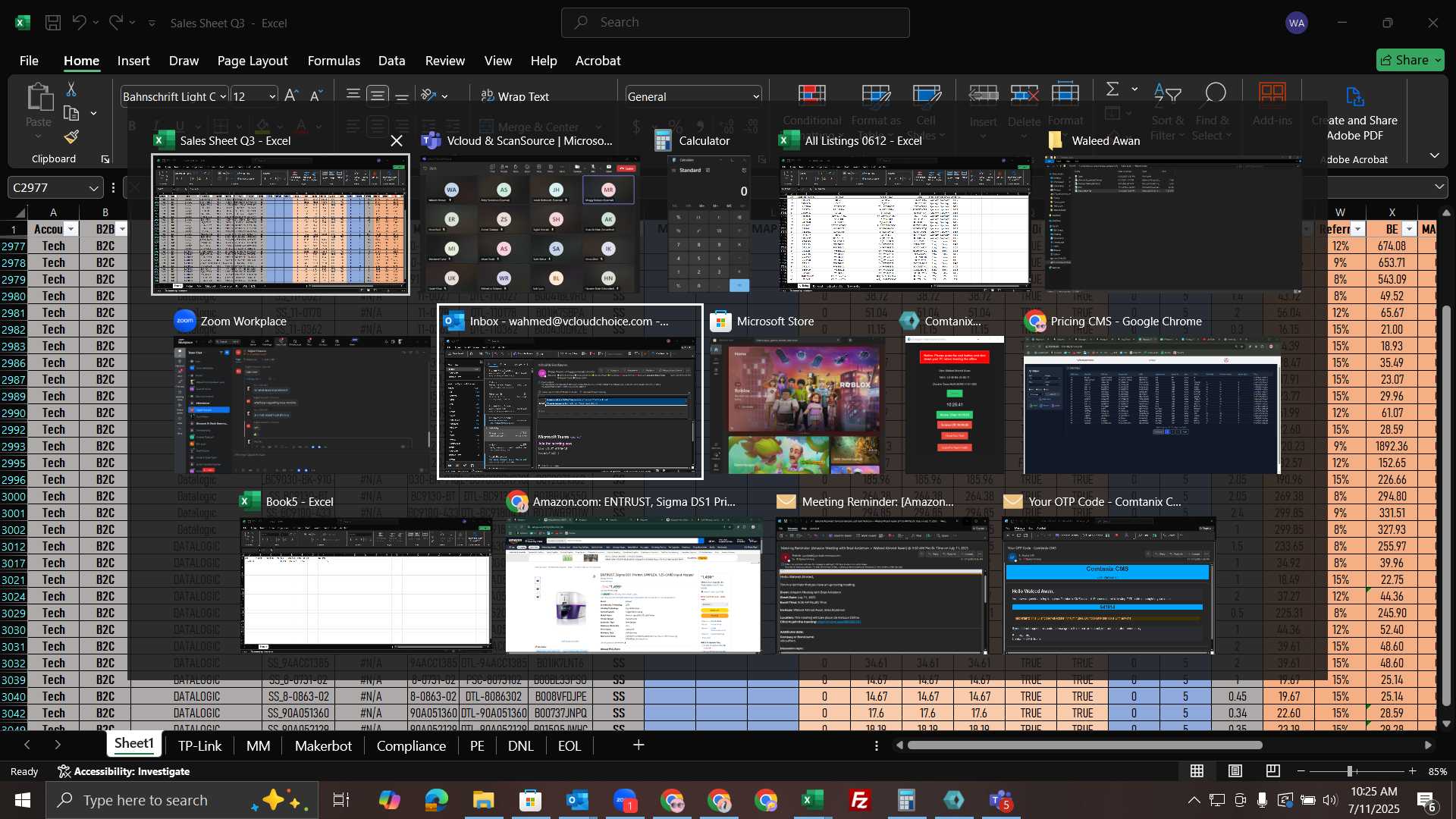Viewport: 1456px width, 819px height.
Task: Click the Search box in title bar
Action: (735, 23)
